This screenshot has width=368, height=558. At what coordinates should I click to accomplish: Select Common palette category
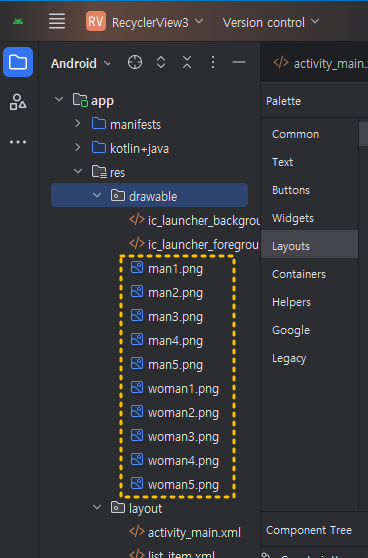pyautogui.click(x=295, y=134)
